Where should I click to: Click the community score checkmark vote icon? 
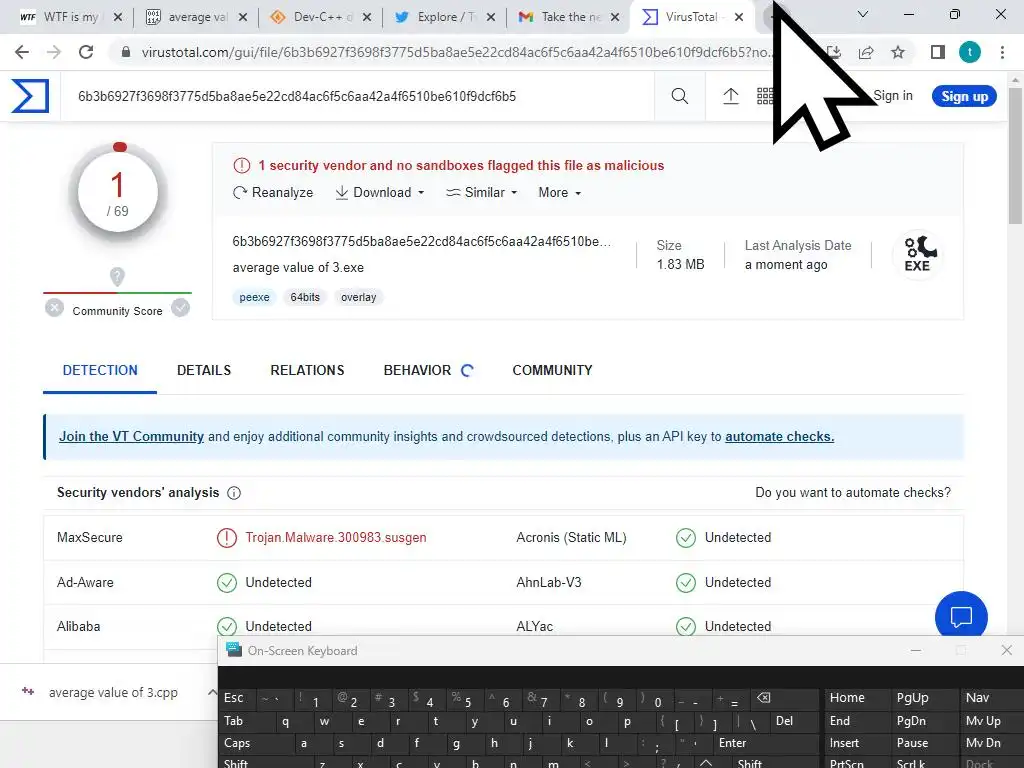(x=181, y=308)
